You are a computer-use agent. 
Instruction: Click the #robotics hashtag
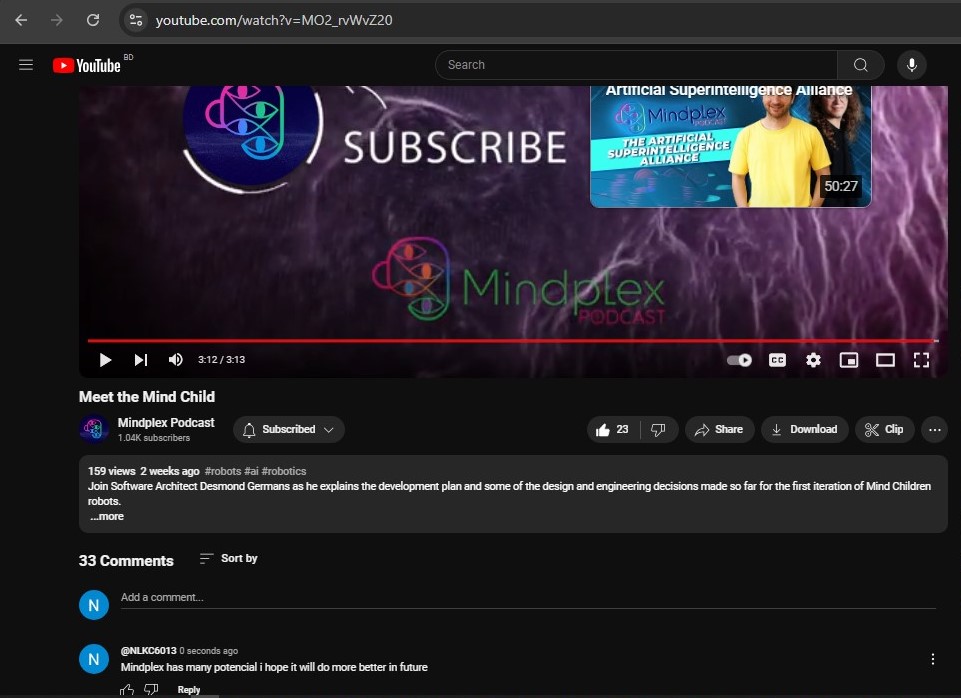pyautogui.click(x=284, y=471)
